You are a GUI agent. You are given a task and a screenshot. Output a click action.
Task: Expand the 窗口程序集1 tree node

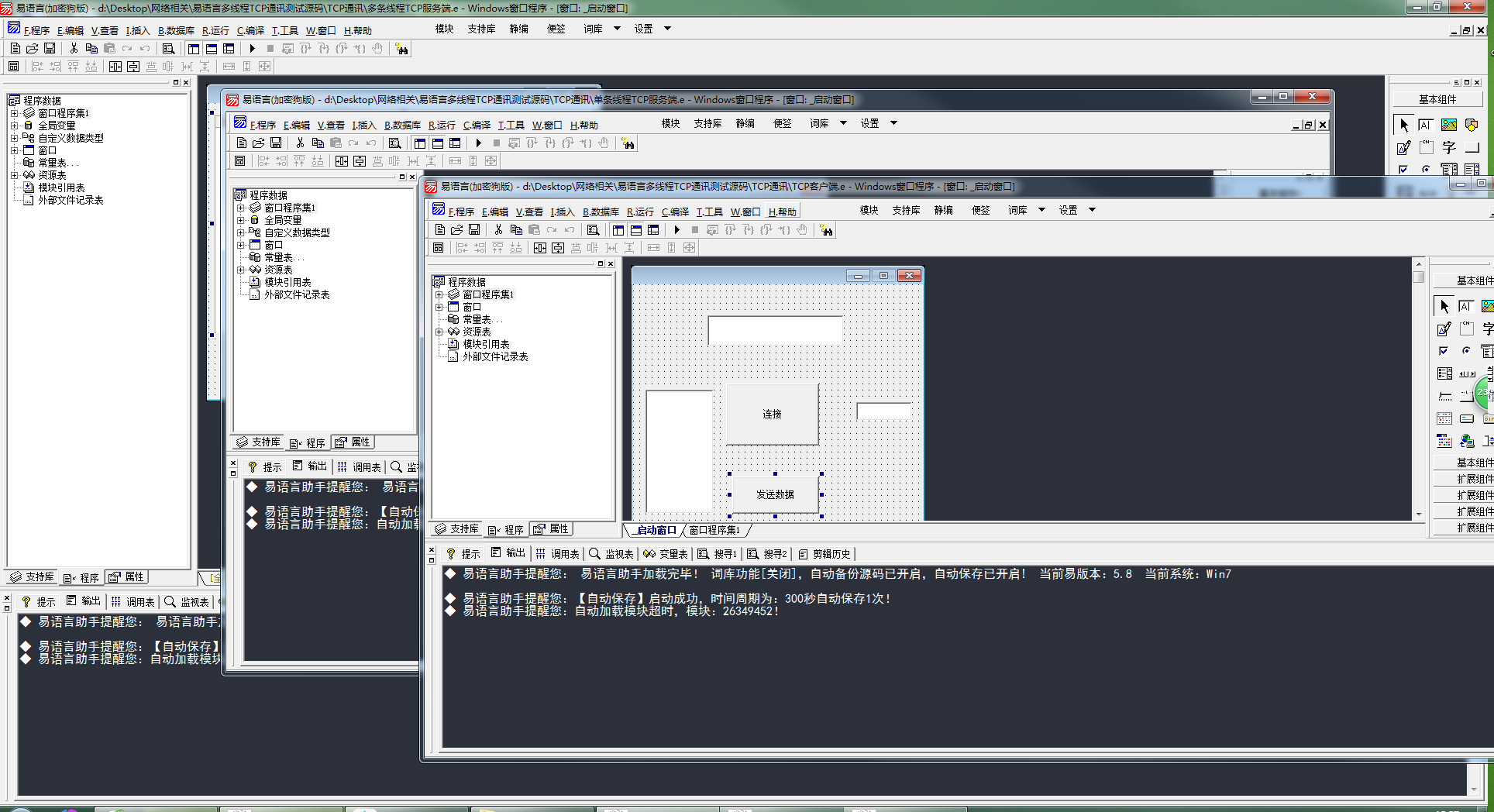pyautogui.click(x=439, y=294)
